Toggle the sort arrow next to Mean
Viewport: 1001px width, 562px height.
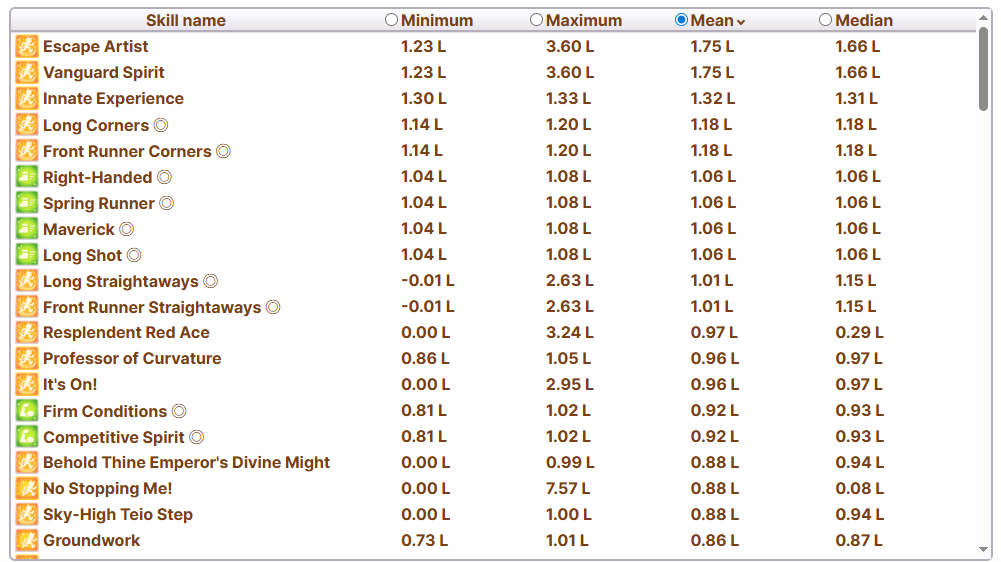point(741,22)
